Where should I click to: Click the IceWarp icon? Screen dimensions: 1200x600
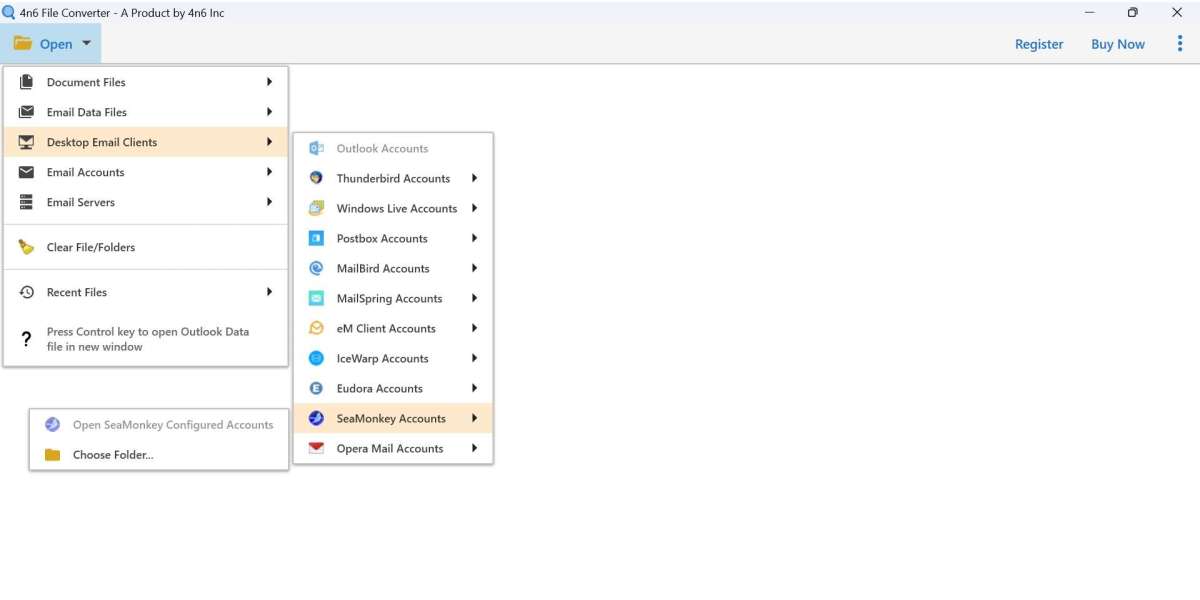[x=316, y=358]
